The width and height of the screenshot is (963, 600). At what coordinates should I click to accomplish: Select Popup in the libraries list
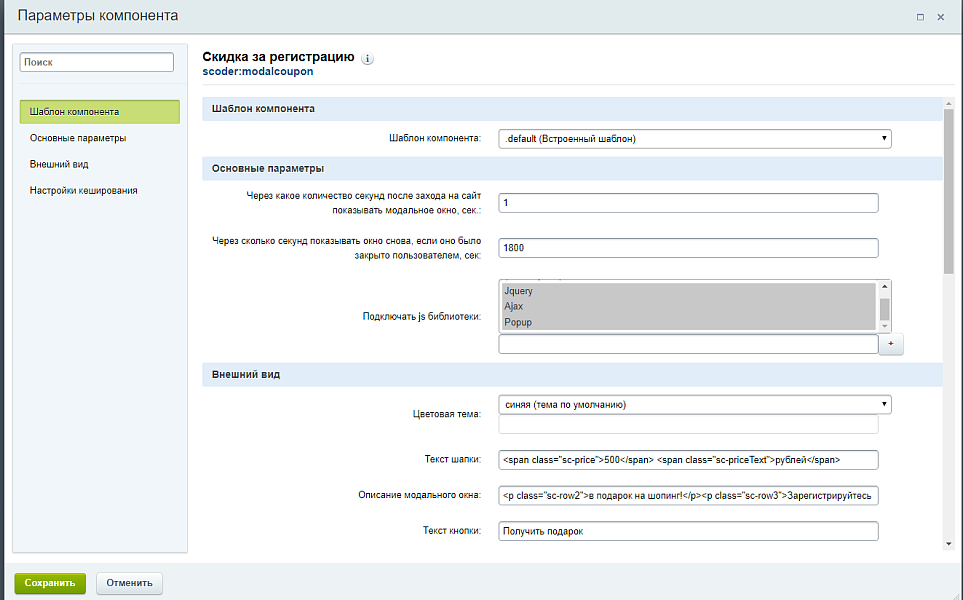pyautogui.click(x=688, y=322)
